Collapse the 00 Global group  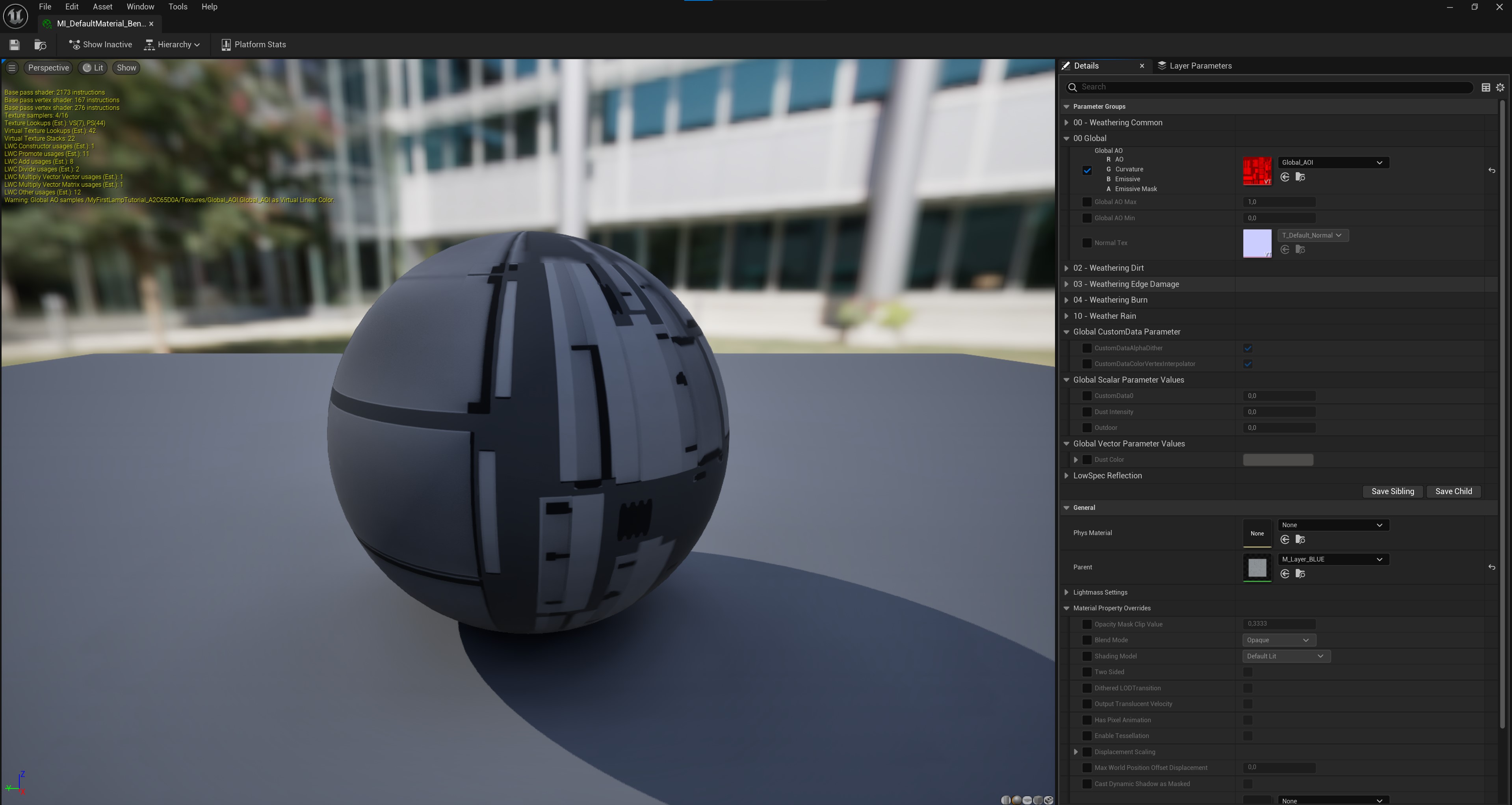(1066, 139)
